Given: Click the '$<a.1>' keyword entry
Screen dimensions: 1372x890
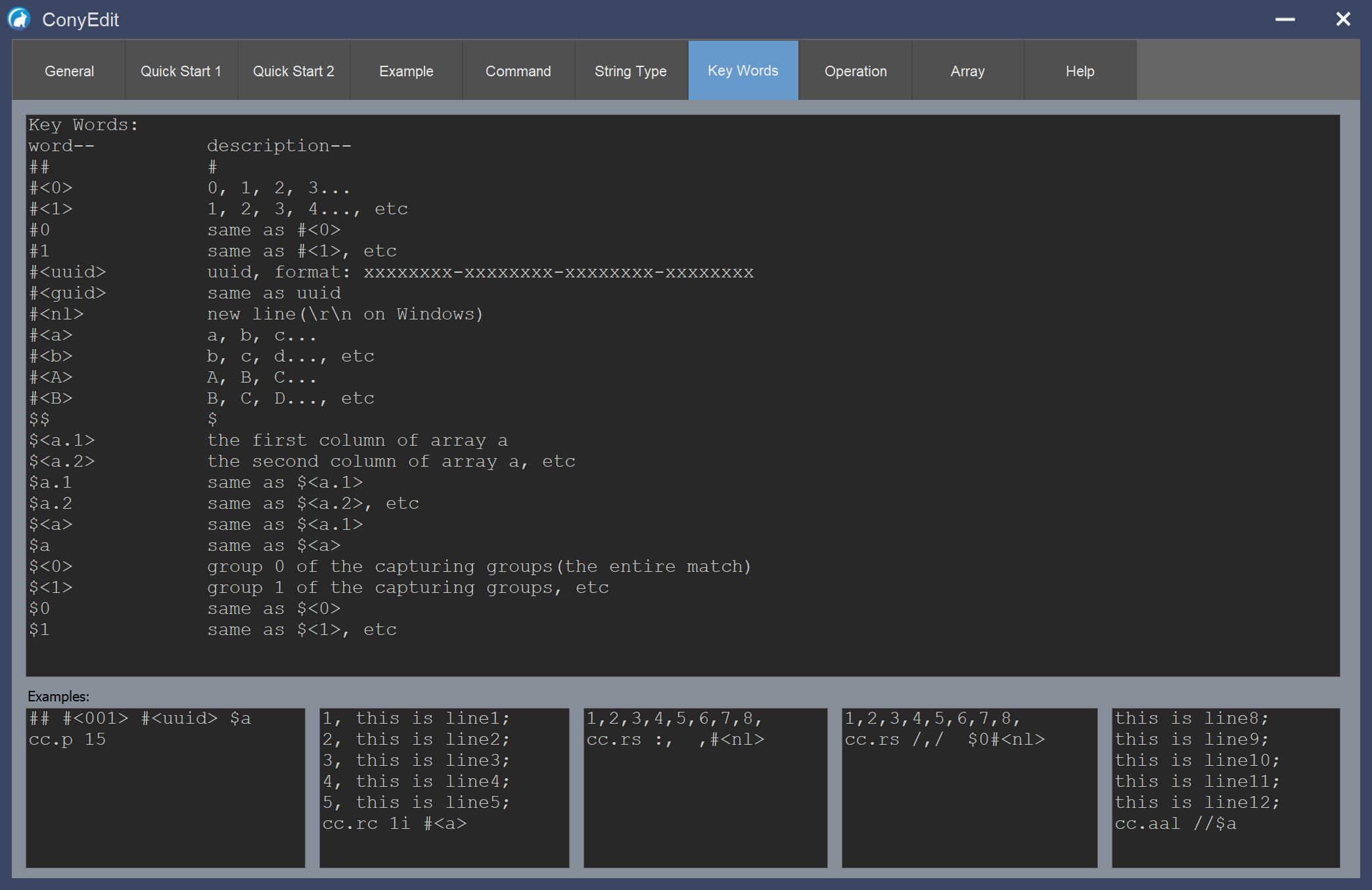Looking at the screenshot, I should [62, 440].
